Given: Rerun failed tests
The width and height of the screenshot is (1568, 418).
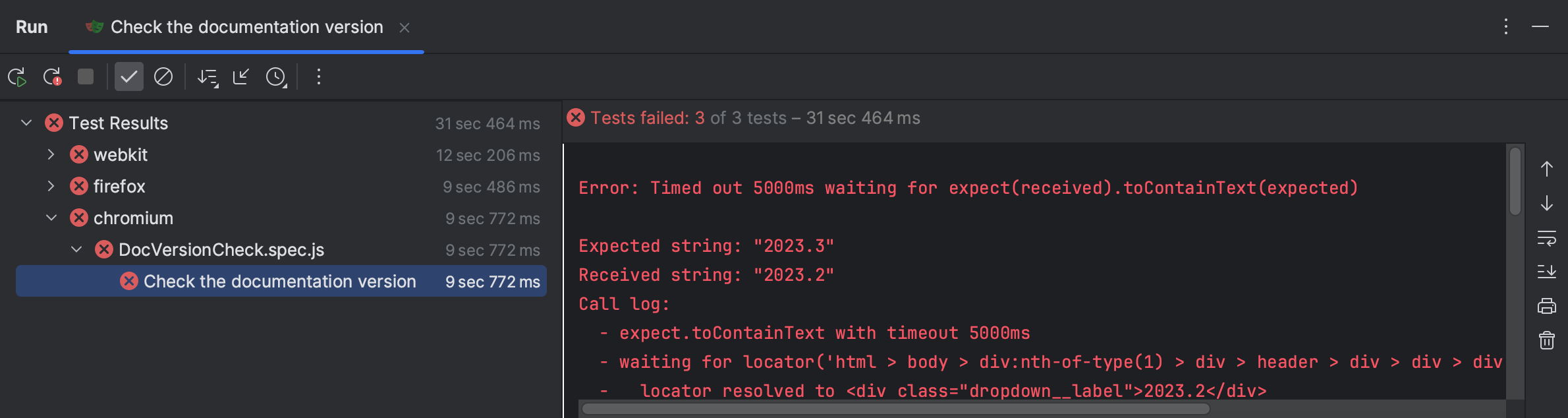Looking at the screenshot, I should tap(52, 77).
